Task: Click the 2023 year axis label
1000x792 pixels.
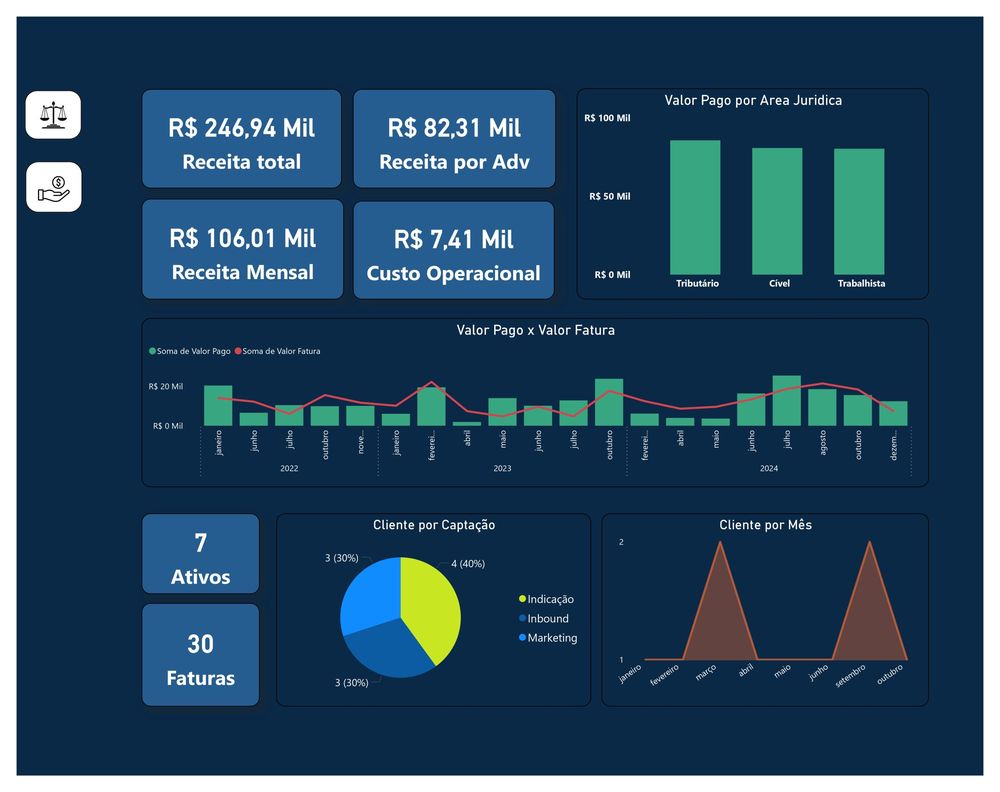Action: (502, 468)
